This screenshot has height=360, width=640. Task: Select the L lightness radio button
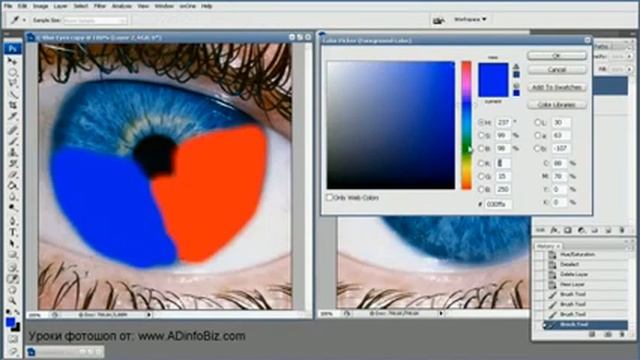coord(538,122)
